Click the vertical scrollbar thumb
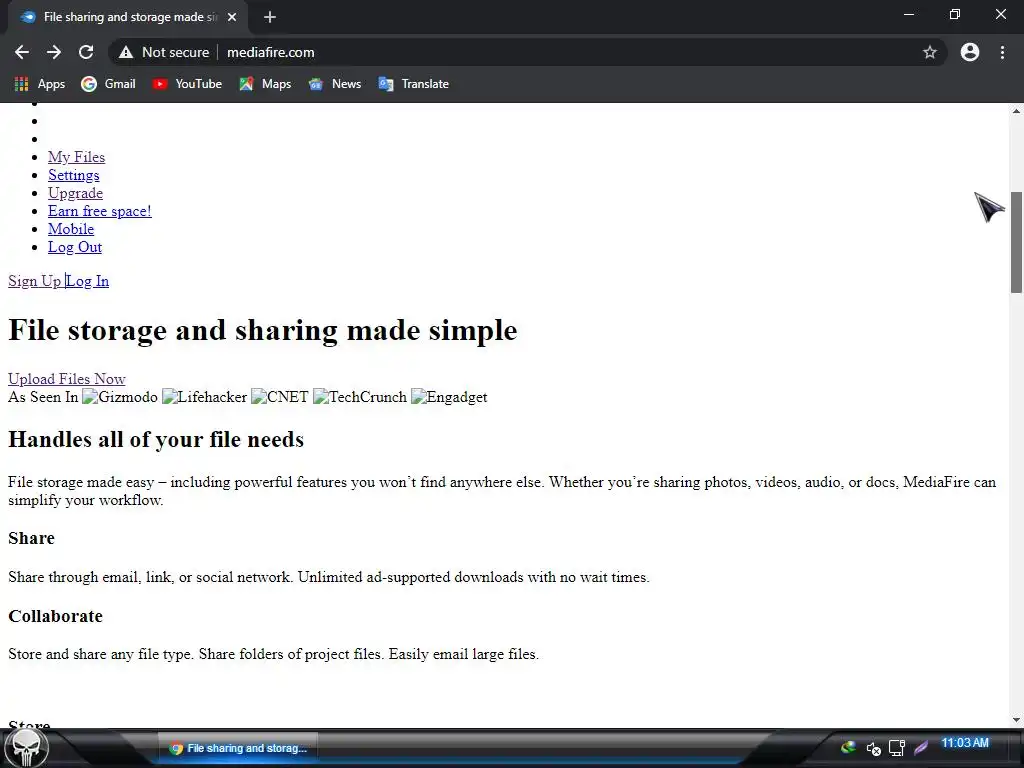 [1016, 242]
